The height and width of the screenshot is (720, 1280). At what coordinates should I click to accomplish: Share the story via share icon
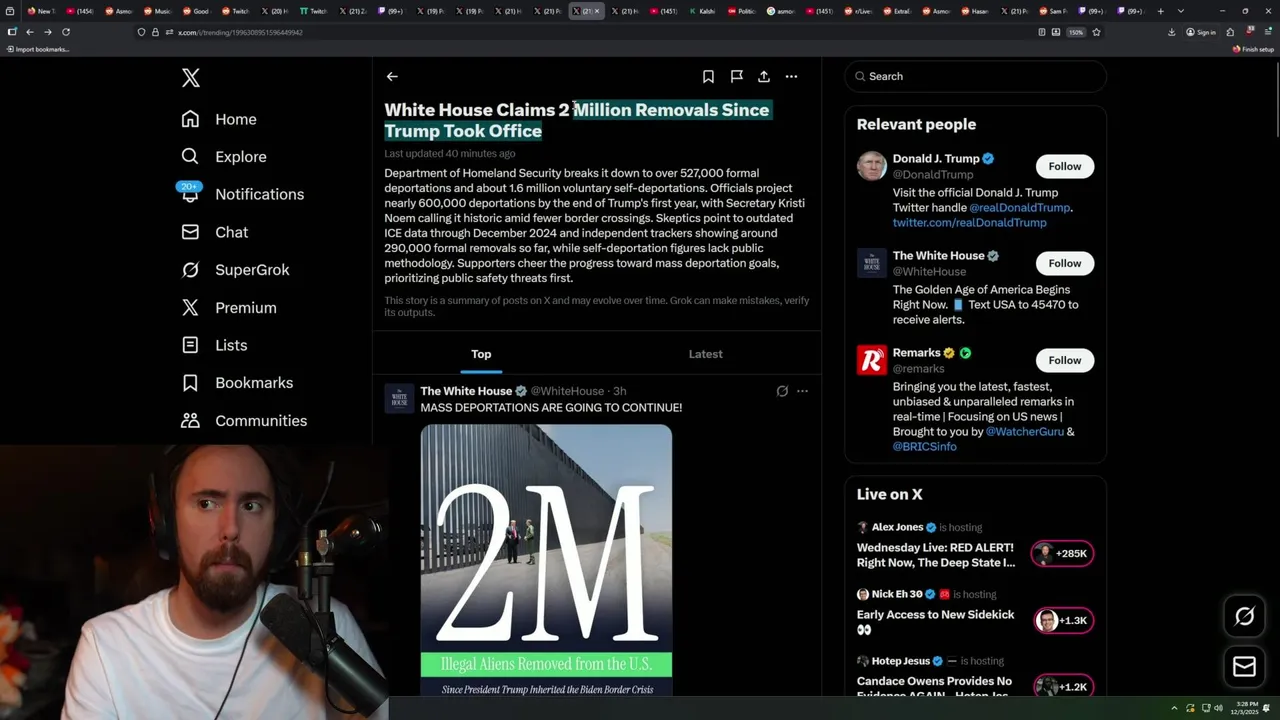coord(764,76)
